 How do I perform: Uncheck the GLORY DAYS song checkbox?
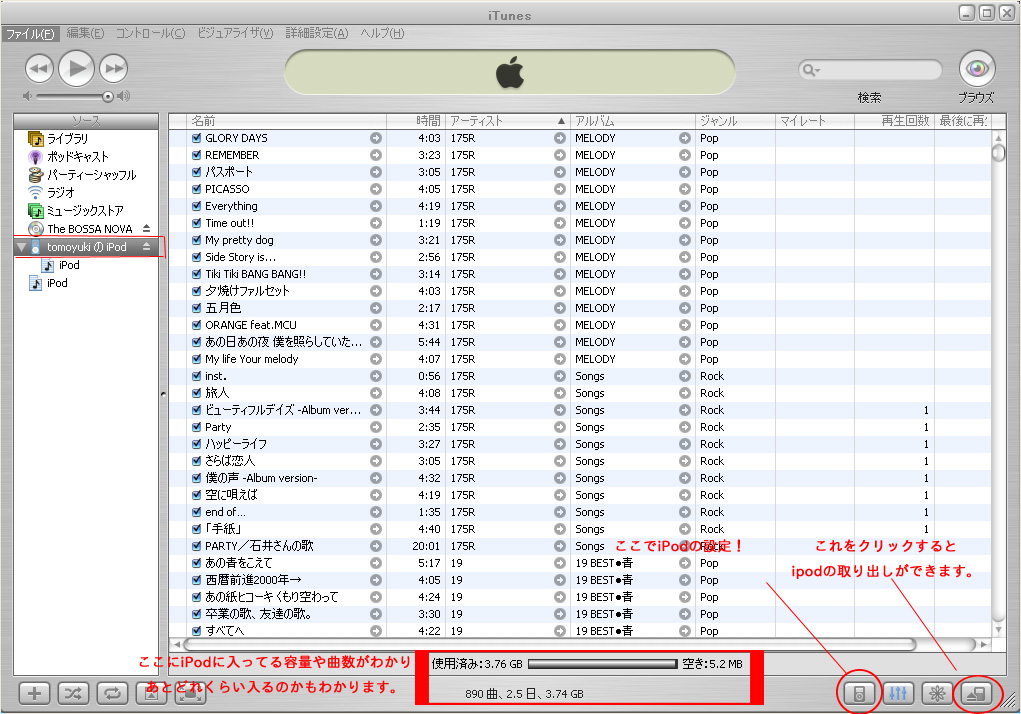tap(197, 138)
